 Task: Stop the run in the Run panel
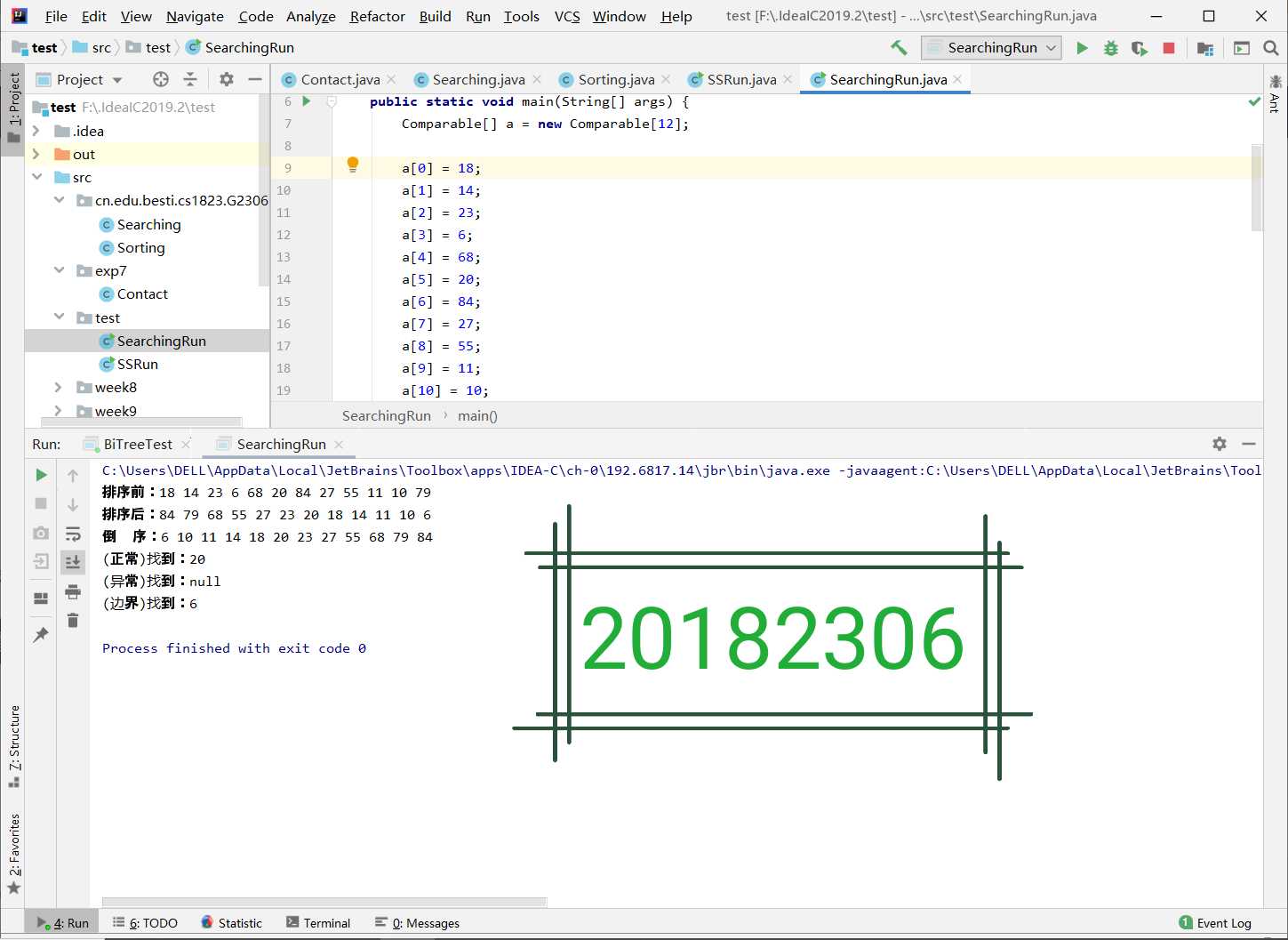[41, 503]
